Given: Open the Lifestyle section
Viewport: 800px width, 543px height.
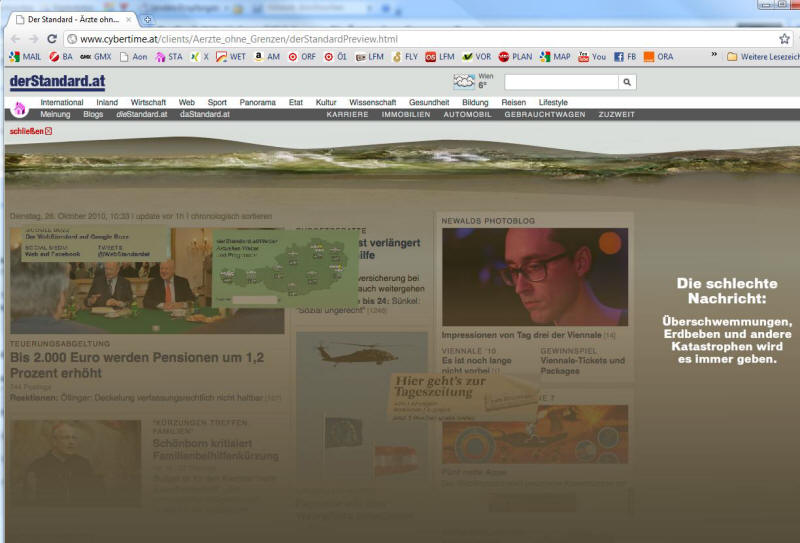Looking at the screenshot, I should pyautogui.click(x=554, y=102).
